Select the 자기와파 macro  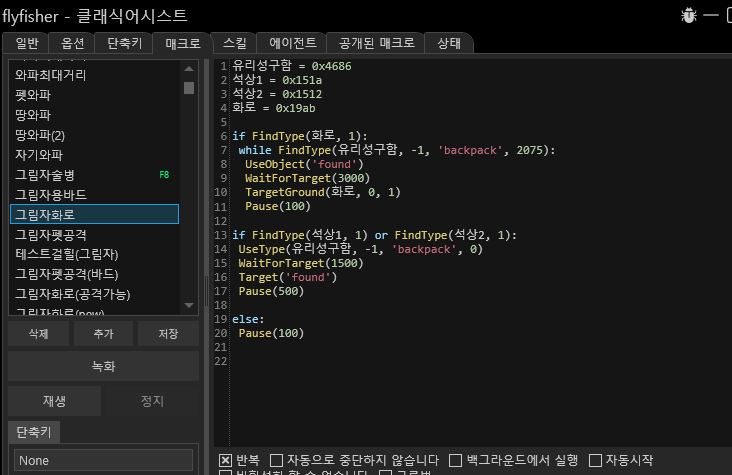tap(94, 155)
